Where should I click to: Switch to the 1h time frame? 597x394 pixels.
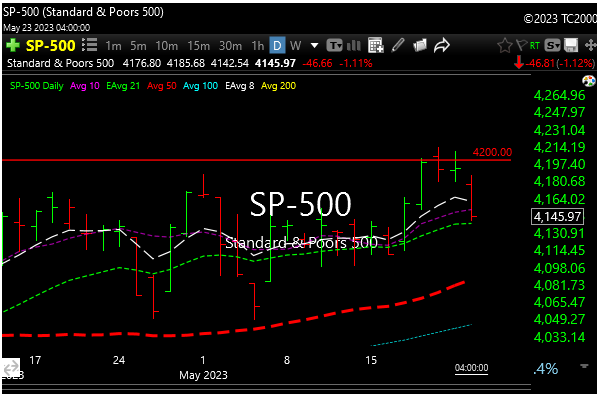click(x=257, y=46)
